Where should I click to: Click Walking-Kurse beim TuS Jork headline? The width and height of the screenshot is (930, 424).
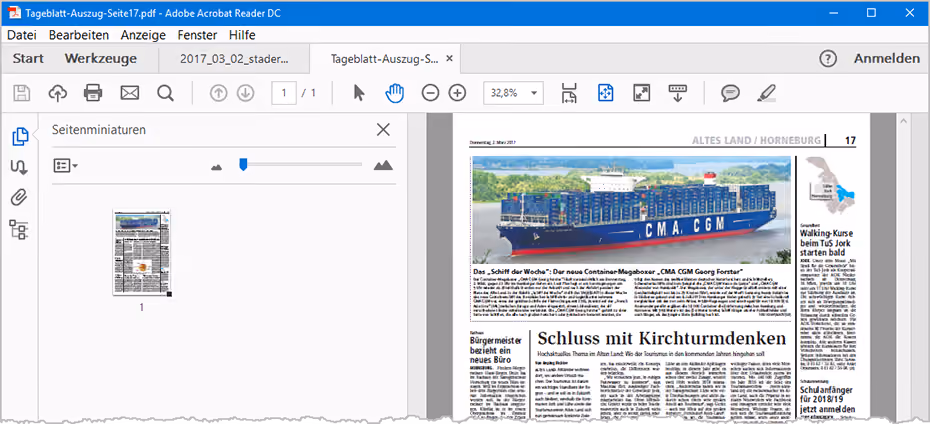(826, 244)
